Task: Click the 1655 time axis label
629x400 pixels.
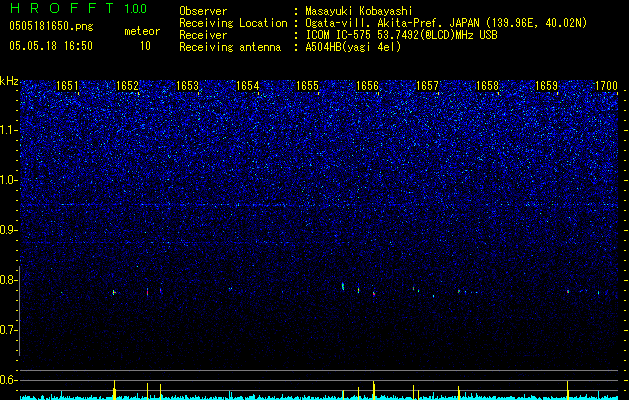Action: [307, 86]
